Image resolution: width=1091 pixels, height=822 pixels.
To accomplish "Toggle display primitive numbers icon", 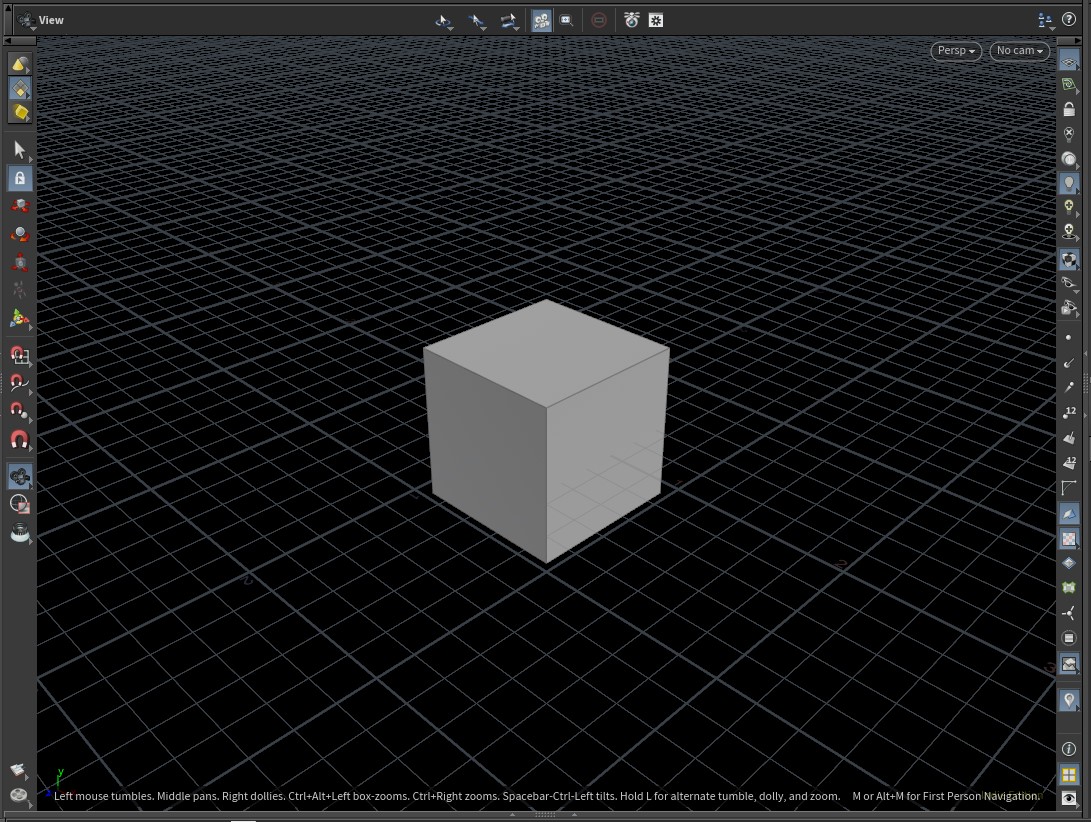I will point(1069,463).
